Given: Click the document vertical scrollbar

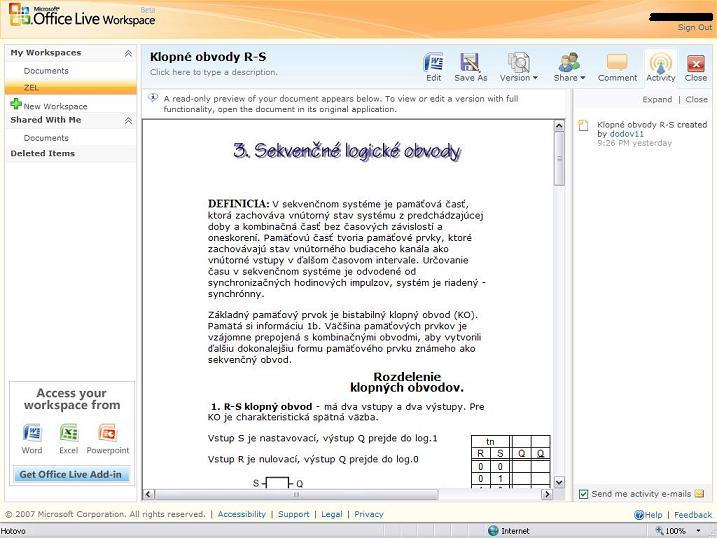Looking at the screenshot, I should pos(559,300).
